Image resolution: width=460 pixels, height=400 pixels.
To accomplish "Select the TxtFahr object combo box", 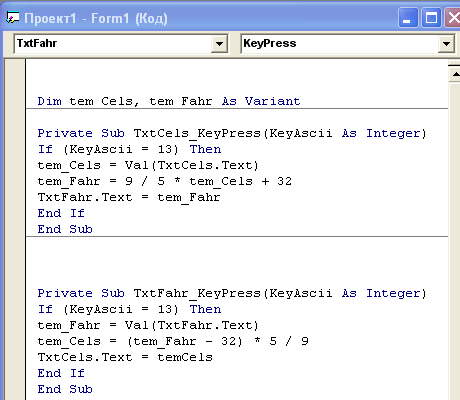I will (x=121, y=44).
